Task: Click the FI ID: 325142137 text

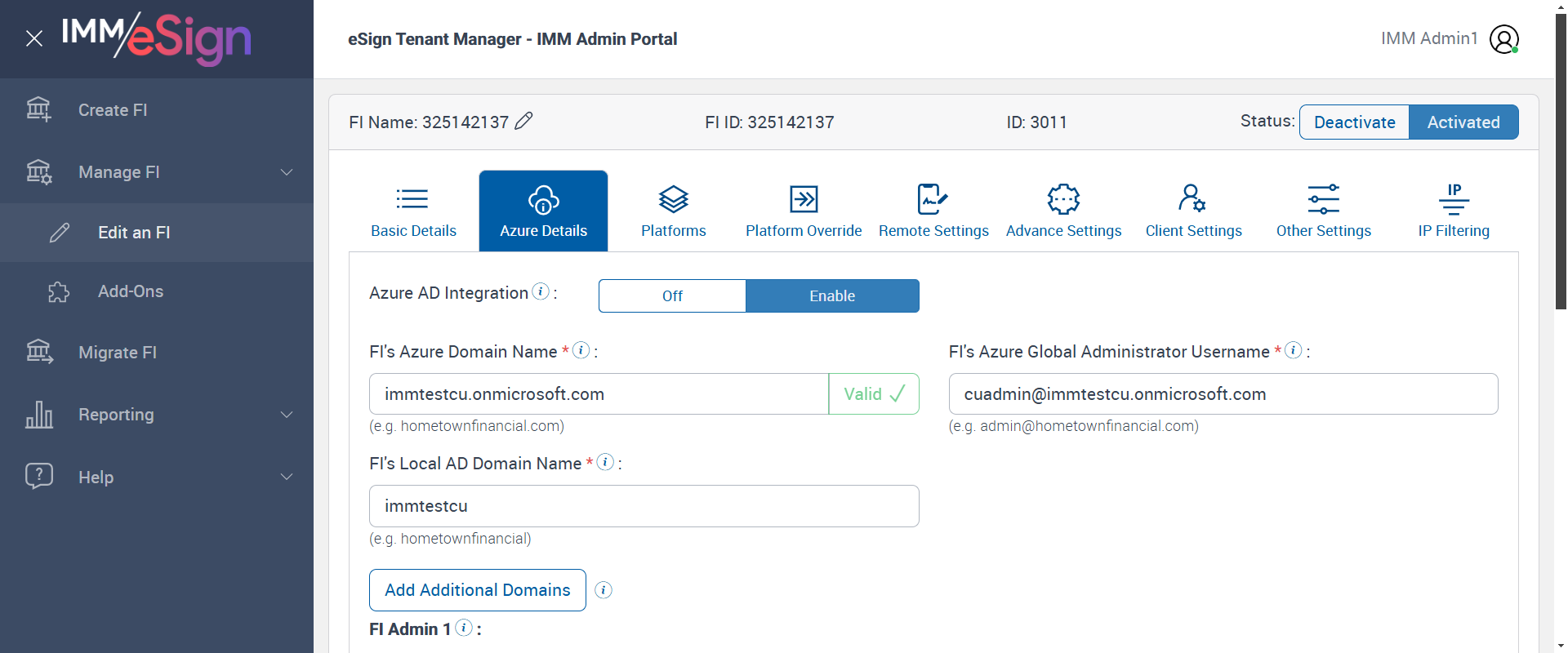Action: coord(769,122)
